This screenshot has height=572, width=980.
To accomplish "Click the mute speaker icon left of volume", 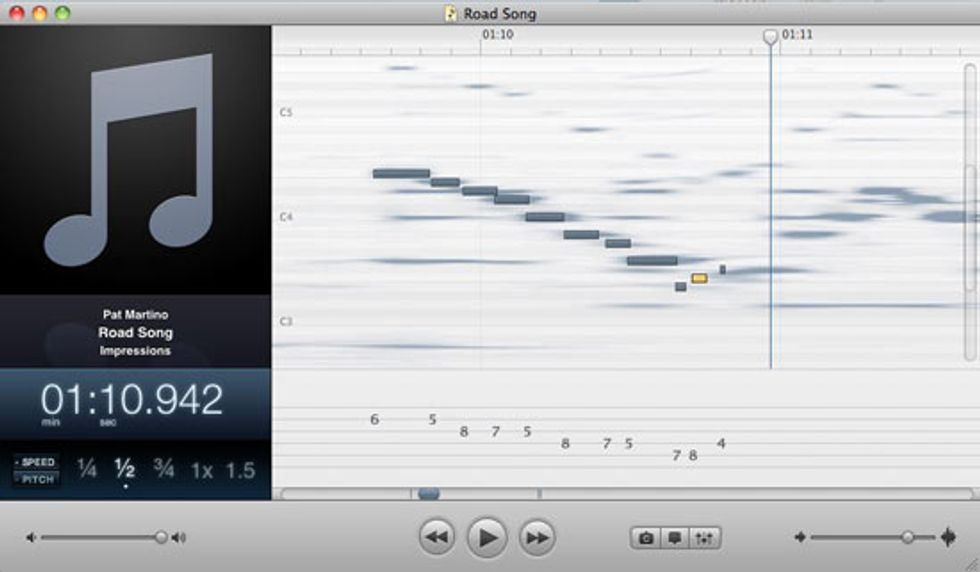I will click(30, 537).
